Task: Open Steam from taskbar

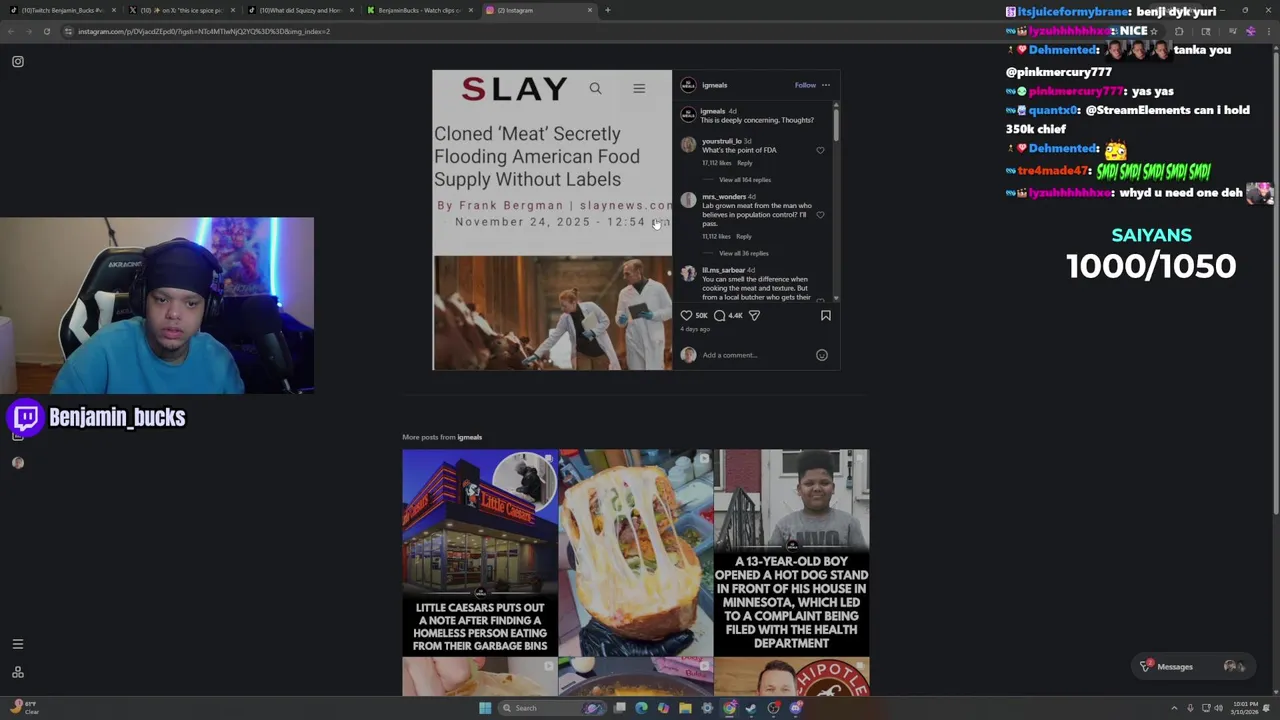Action: (751, 708)
